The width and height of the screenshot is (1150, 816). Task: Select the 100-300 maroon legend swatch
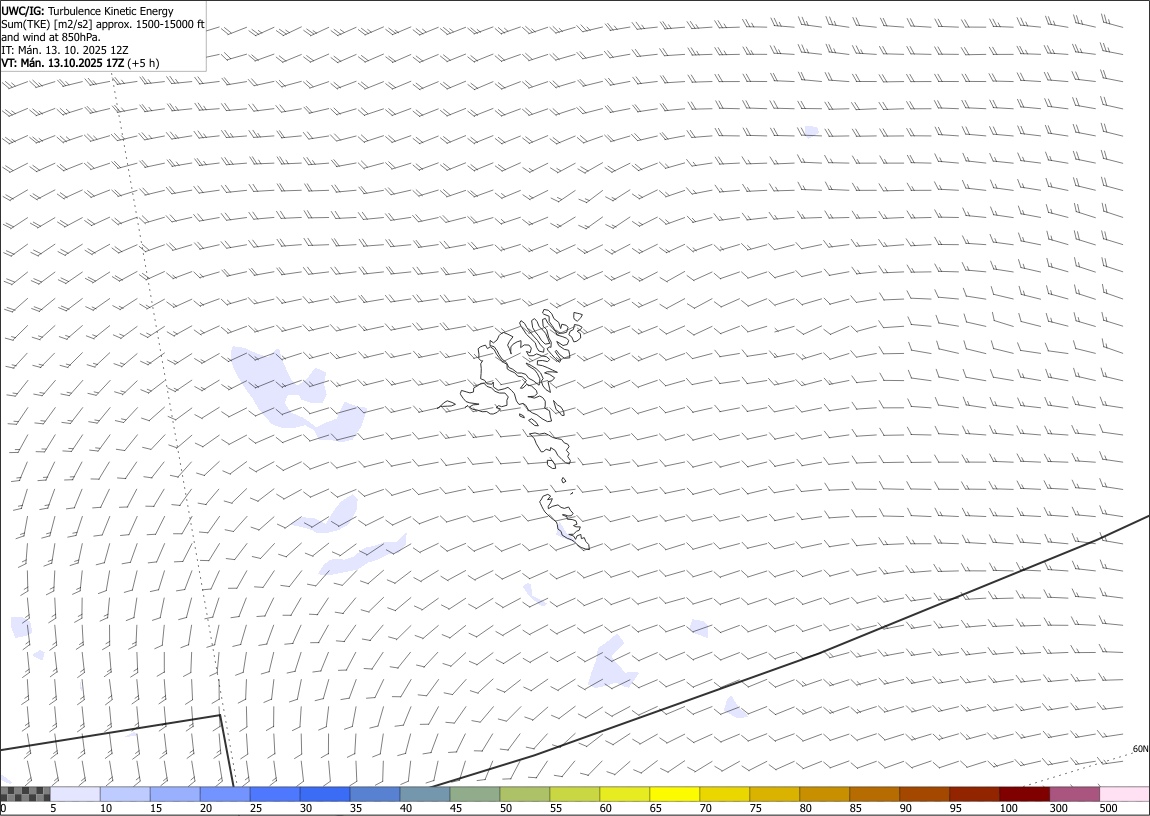1024,794
